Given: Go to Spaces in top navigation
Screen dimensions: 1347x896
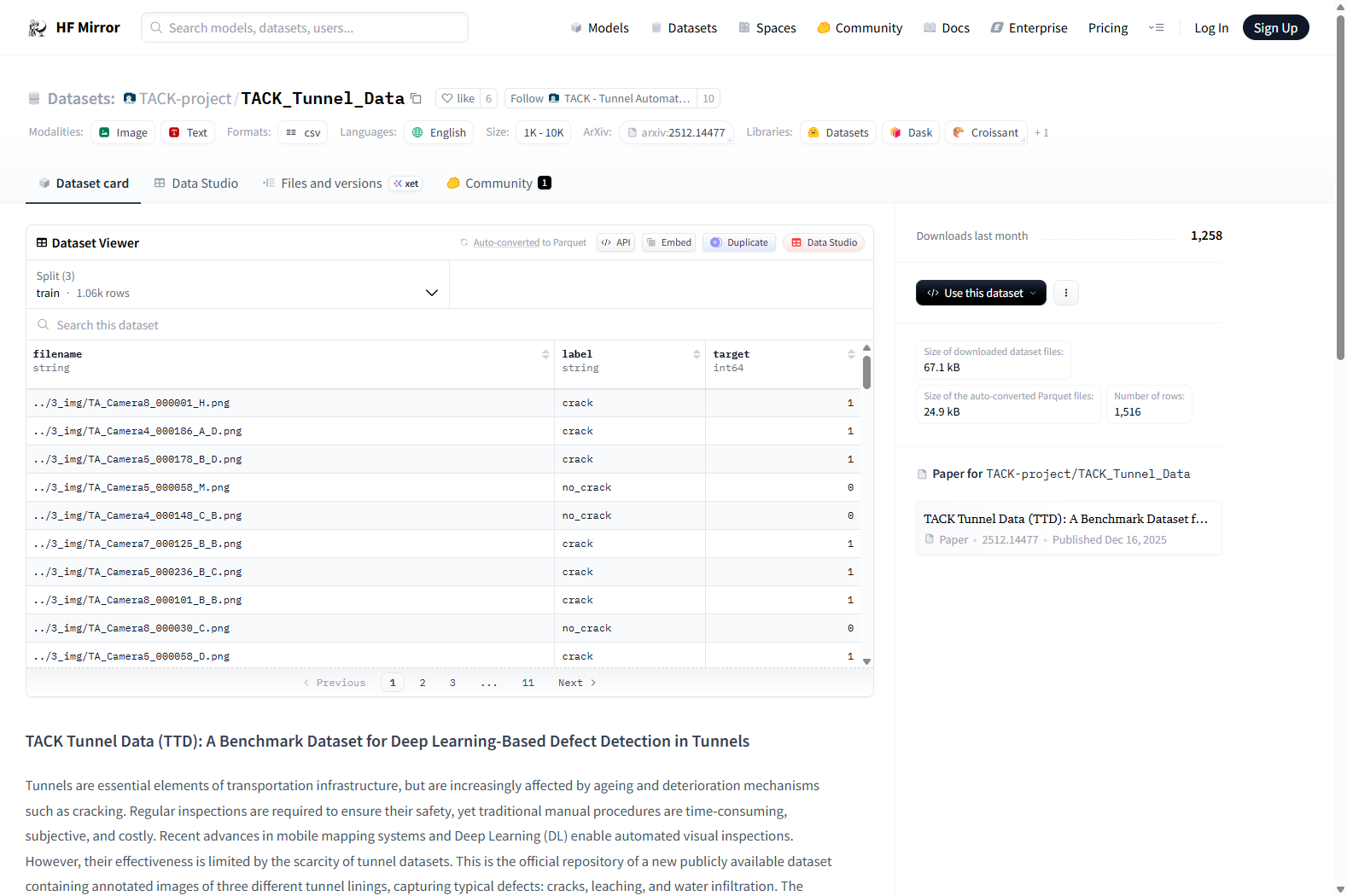Looking at the screenshot, I should (x=767, y=27).
